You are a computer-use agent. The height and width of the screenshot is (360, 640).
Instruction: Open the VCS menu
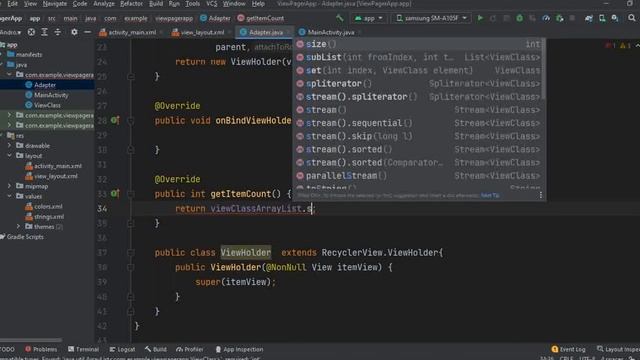click(211, 4)
